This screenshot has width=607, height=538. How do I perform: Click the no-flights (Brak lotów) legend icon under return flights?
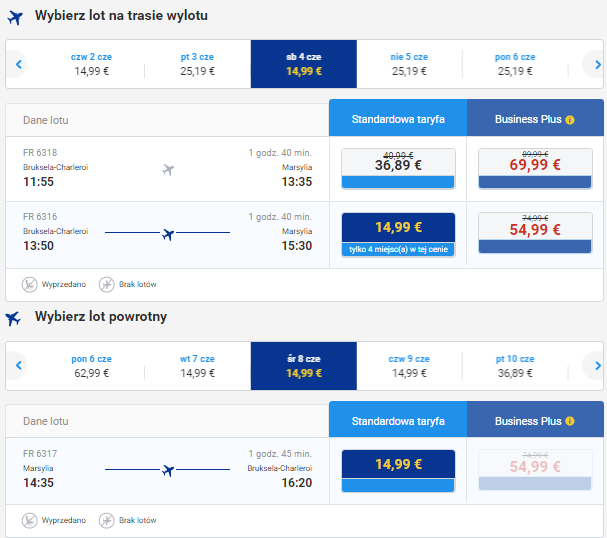tap(106, 520)
